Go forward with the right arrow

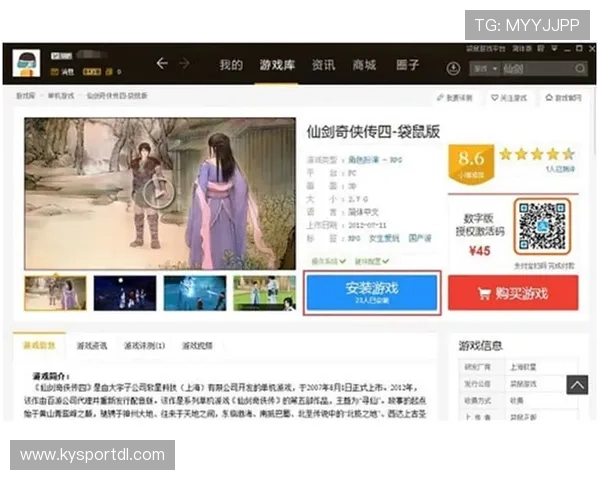pos(184,64)
